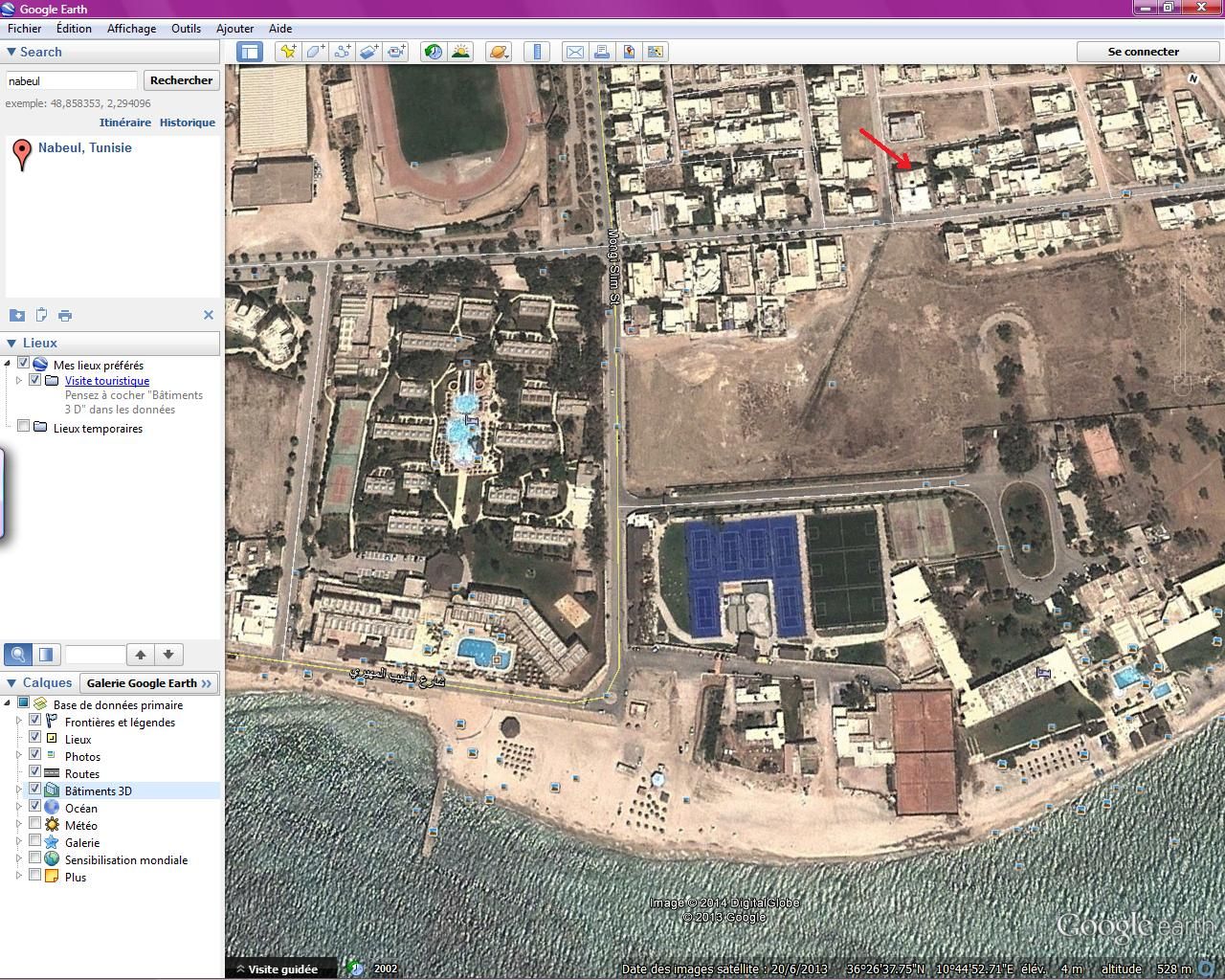Screen dimensions: 1225x980
Task: Open the ruler measurement tool
Action: [x=537, y=52]
